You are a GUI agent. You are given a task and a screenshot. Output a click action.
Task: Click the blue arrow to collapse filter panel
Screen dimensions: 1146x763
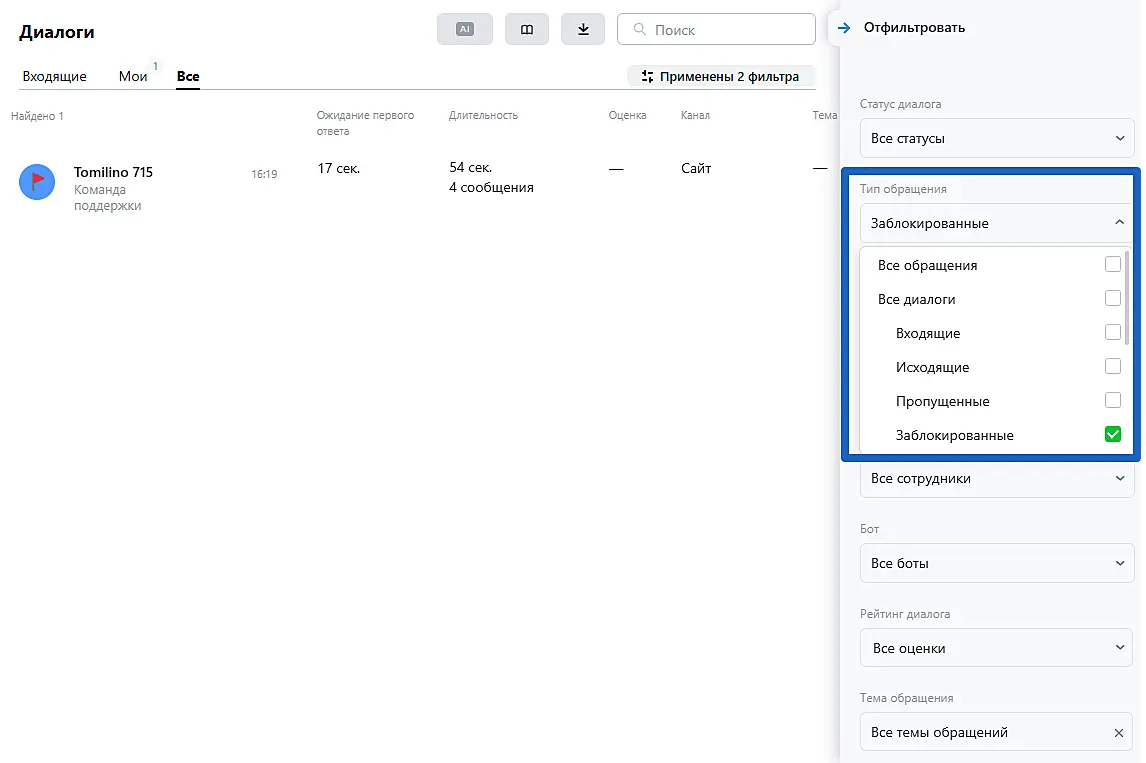coord(844,28)
